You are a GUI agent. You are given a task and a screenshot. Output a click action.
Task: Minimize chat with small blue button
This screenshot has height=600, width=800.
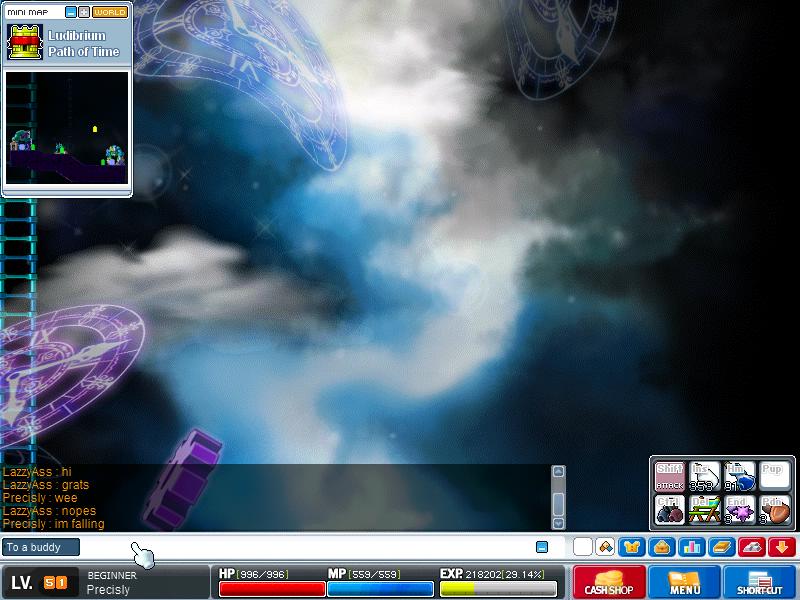click(x=542, y=547)
